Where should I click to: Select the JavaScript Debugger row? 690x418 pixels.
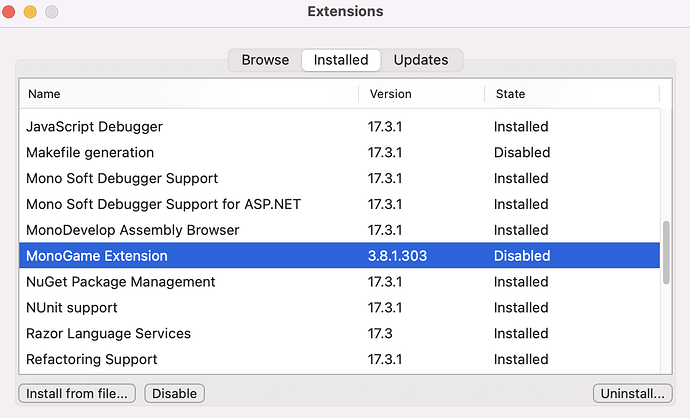(x=339, y=127)
